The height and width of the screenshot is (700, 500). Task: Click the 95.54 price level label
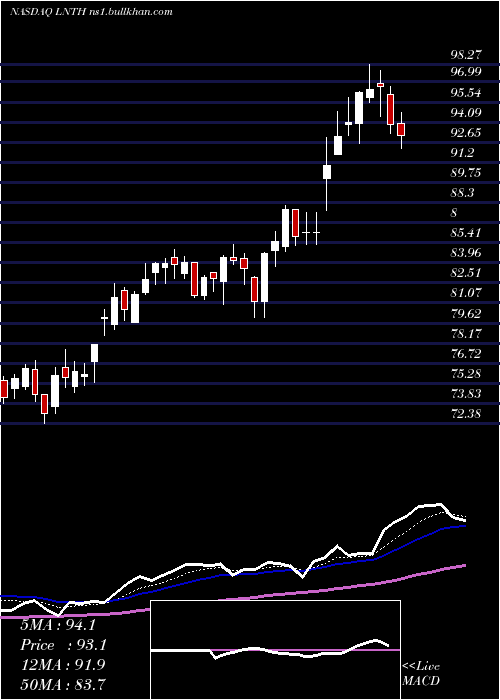click(x=466, y=93)
